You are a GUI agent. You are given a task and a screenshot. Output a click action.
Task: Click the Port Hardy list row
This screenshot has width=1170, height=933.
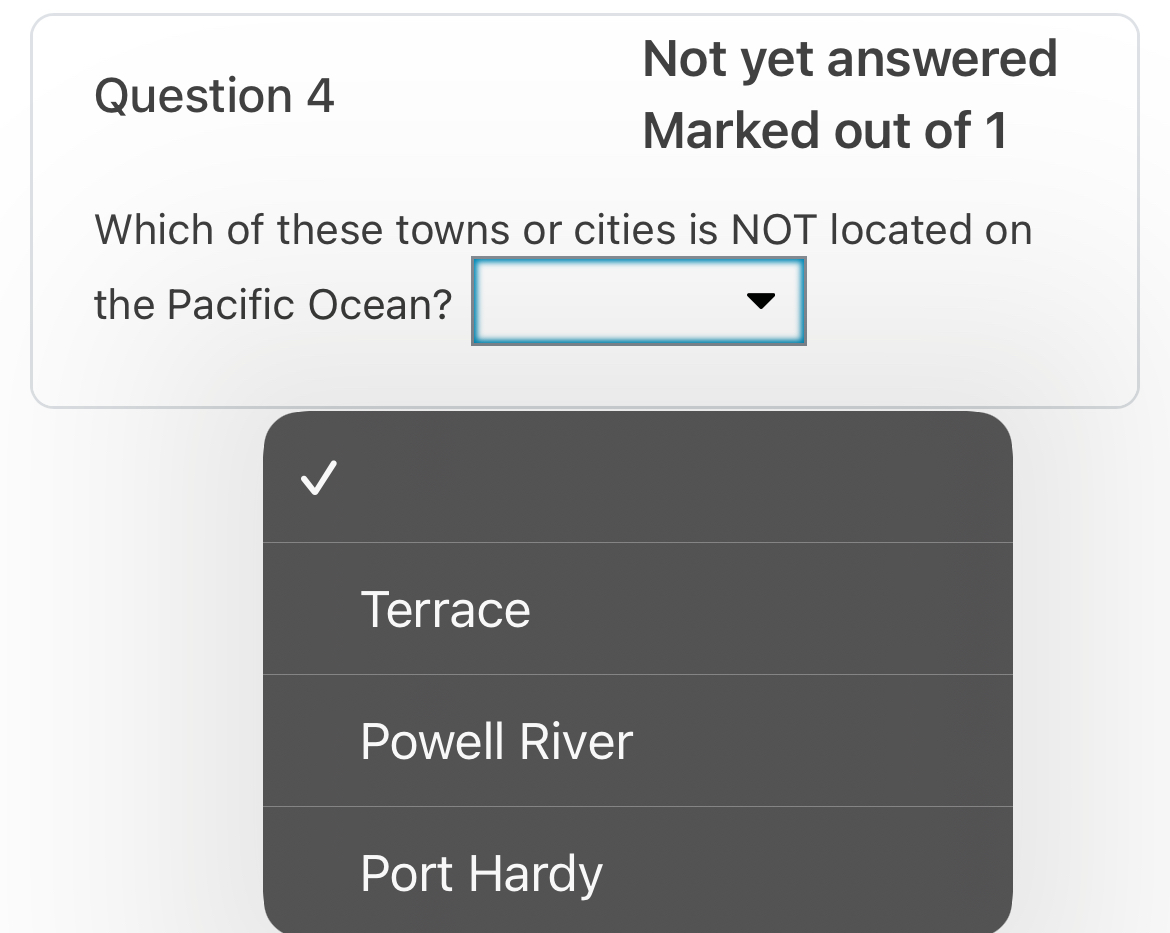[x=482, y=872]
